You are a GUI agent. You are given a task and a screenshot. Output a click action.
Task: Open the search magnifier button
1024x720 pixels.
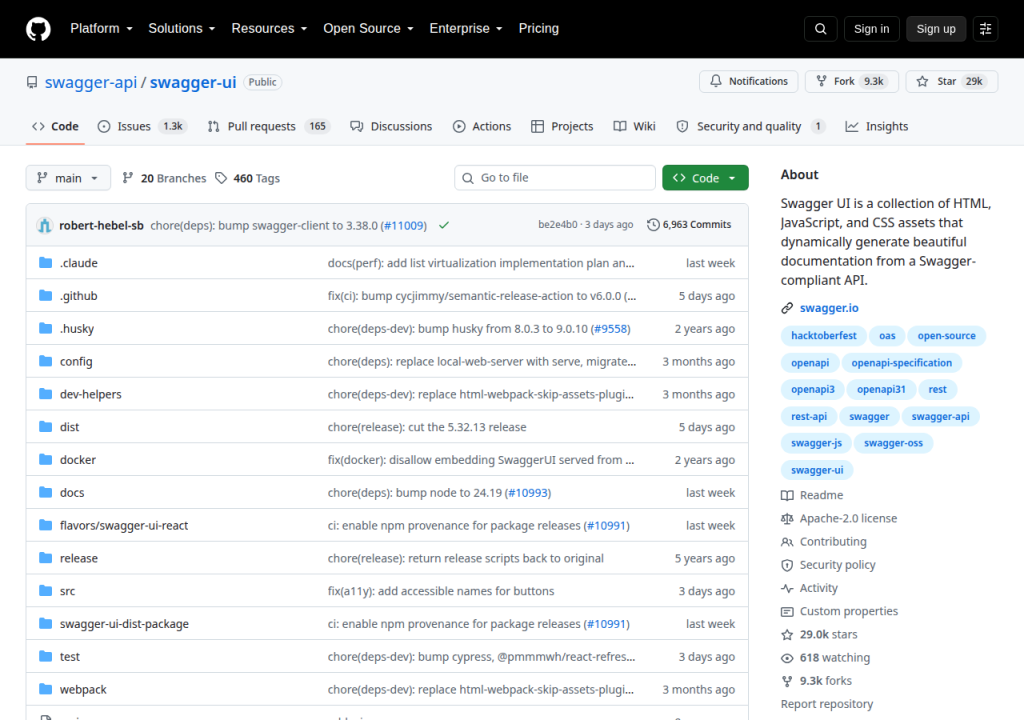point(821,29)
